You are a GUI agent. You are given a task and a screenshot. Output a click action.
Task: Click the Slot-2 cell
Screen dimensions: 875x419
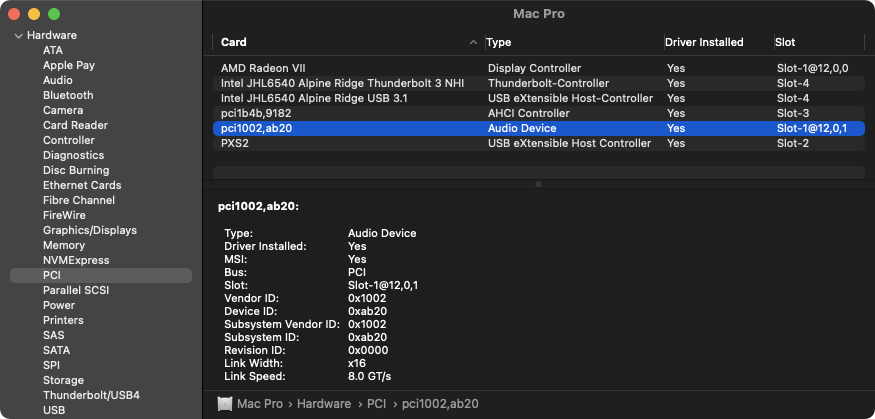pos(793,144)
